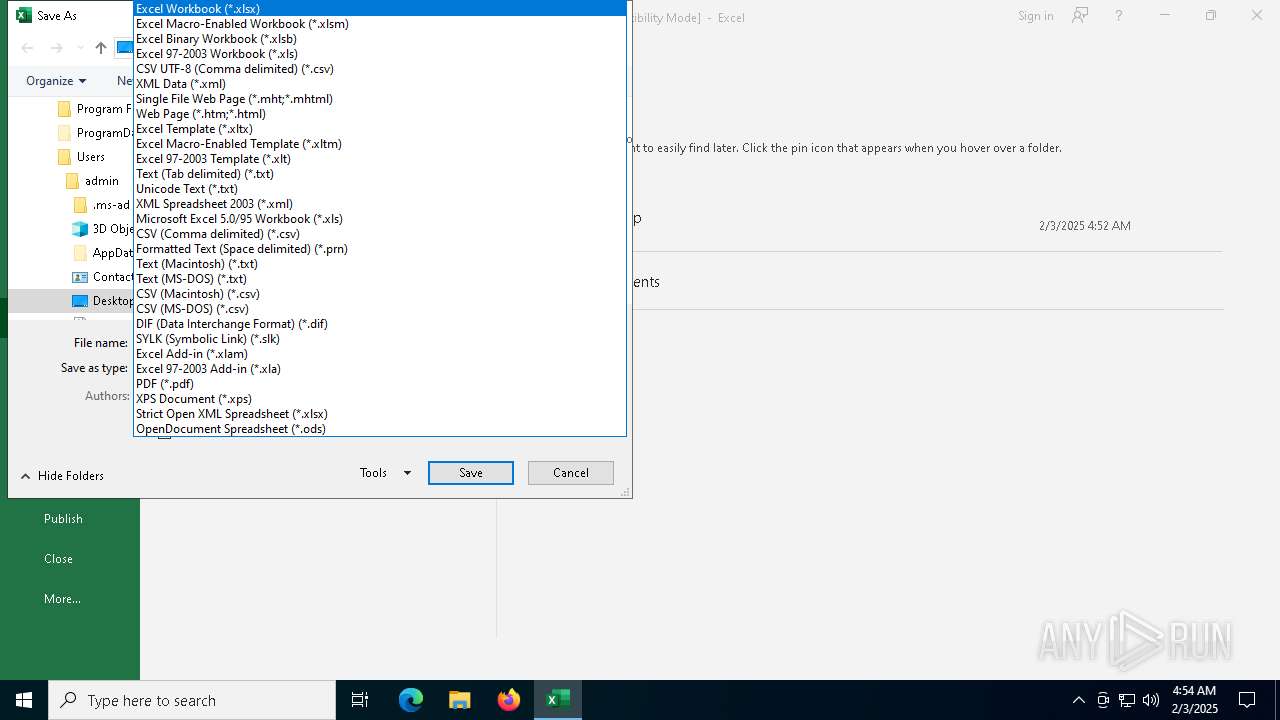This screenshot has width=1280, height=720.
Task: Select Excel Template (*.xltx)
Action: coord(380,129)
